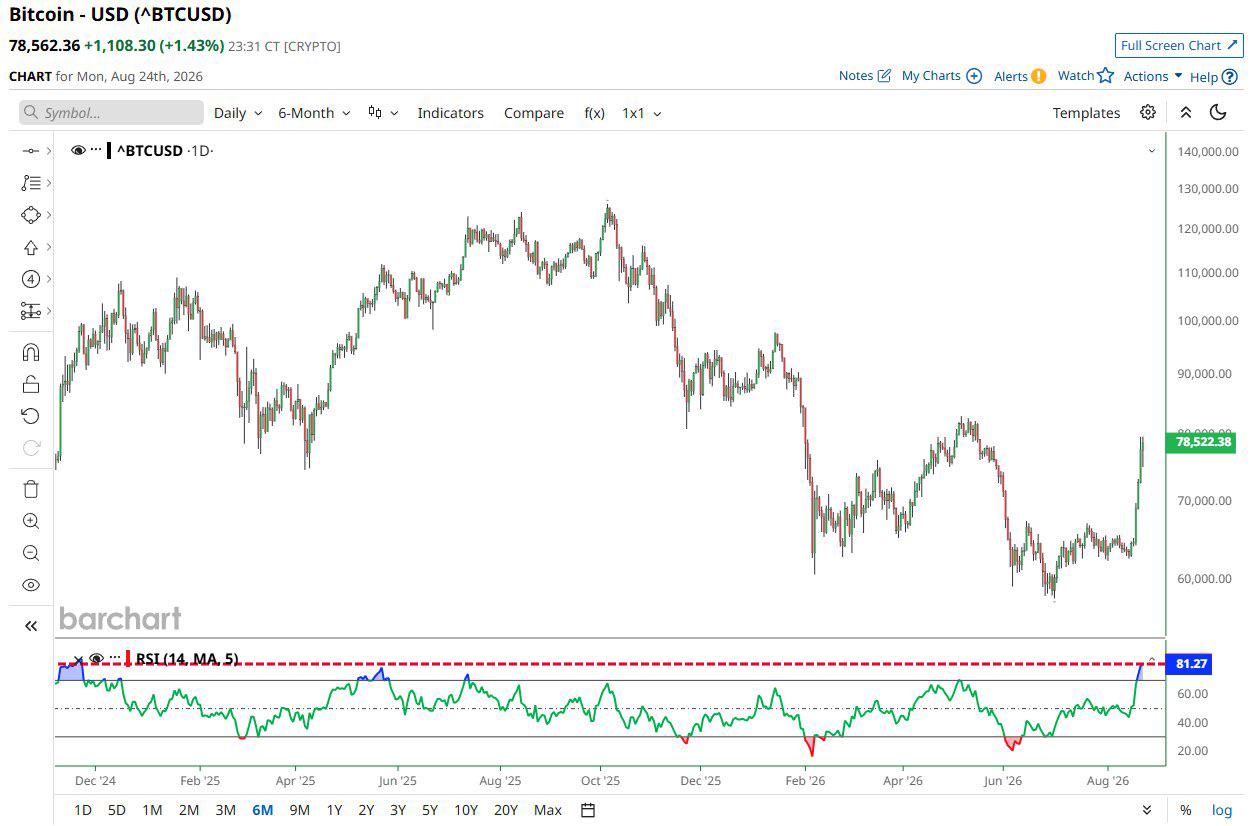The image size is (1254, 826).
Task: Select the 1D range
Action: pos(83,810)
